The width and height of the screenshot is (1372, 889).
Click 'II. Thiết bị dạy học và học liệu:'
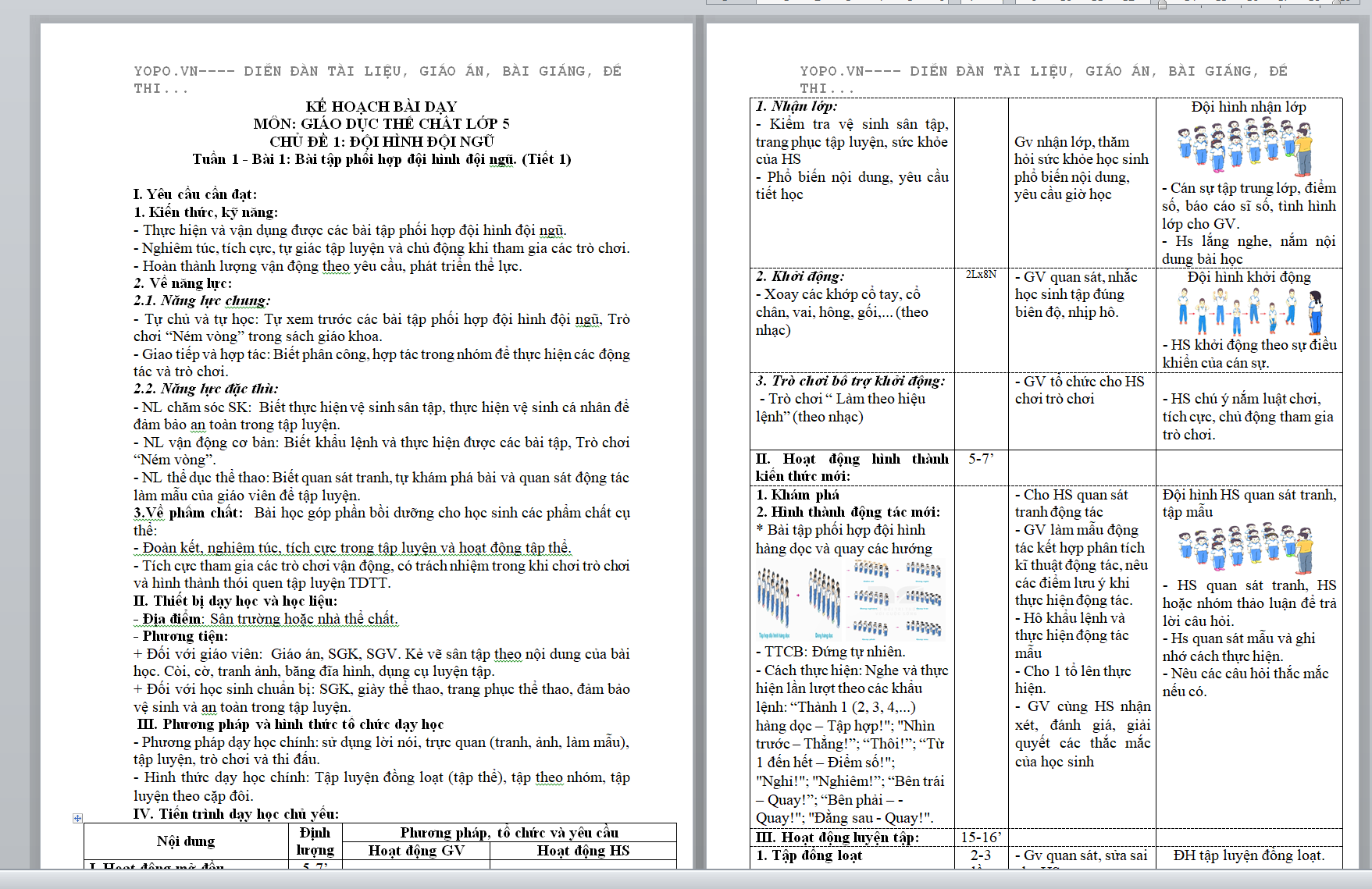point(235,601)
